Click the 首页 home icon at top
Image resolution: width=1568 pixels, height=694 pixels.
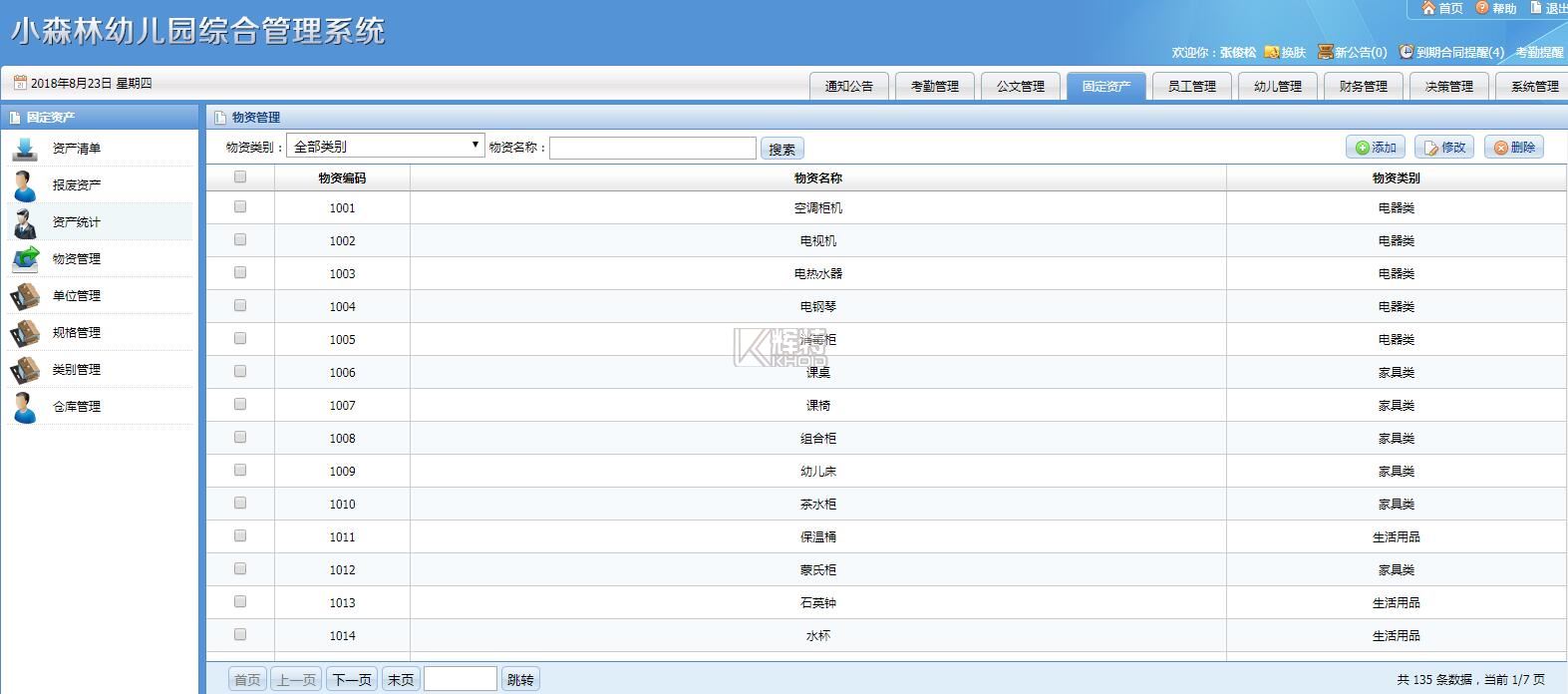pyautogui.click(x=1428, y=8)
